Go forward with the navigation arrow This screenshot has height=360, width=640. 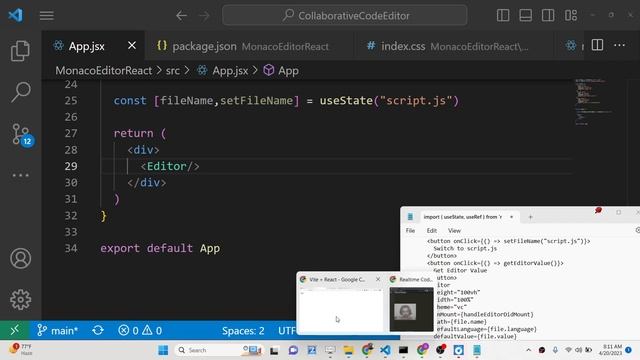coord(204,16)
